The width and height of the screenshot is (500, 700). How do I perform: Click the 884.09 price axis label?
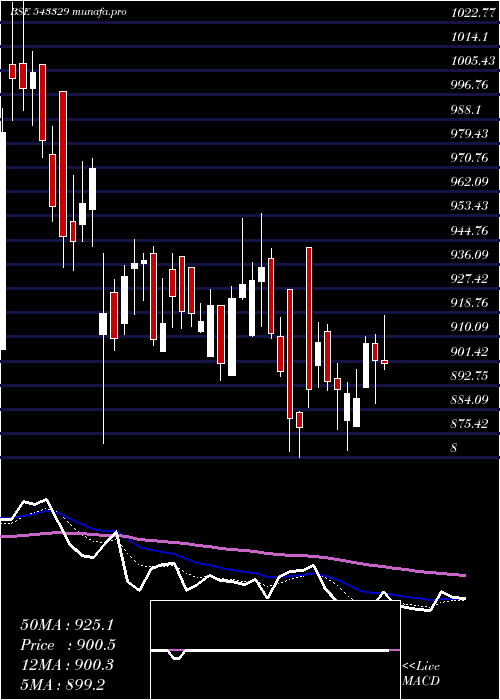pyautogui.click(x=470, y=400)
